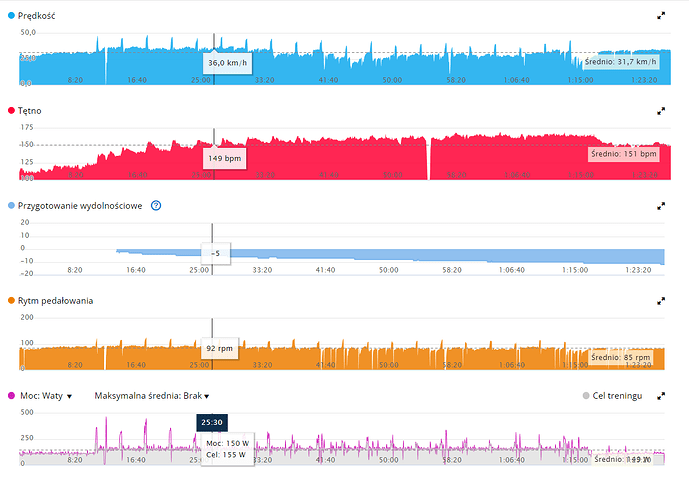Click the Tętno chart title
This screenshot has height=484, width=689.
coord(29,111)
